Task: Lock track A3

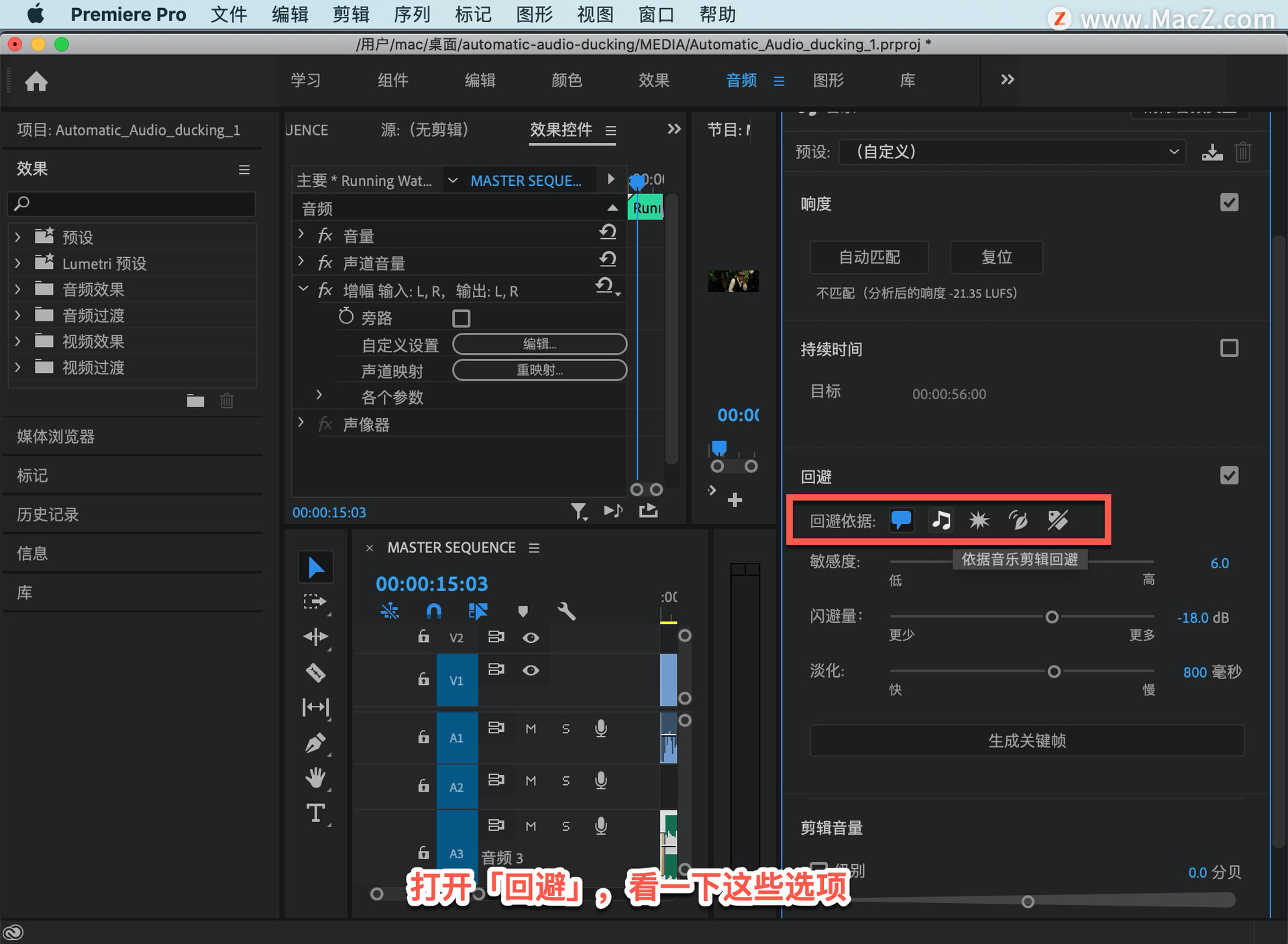Action: 423,853
